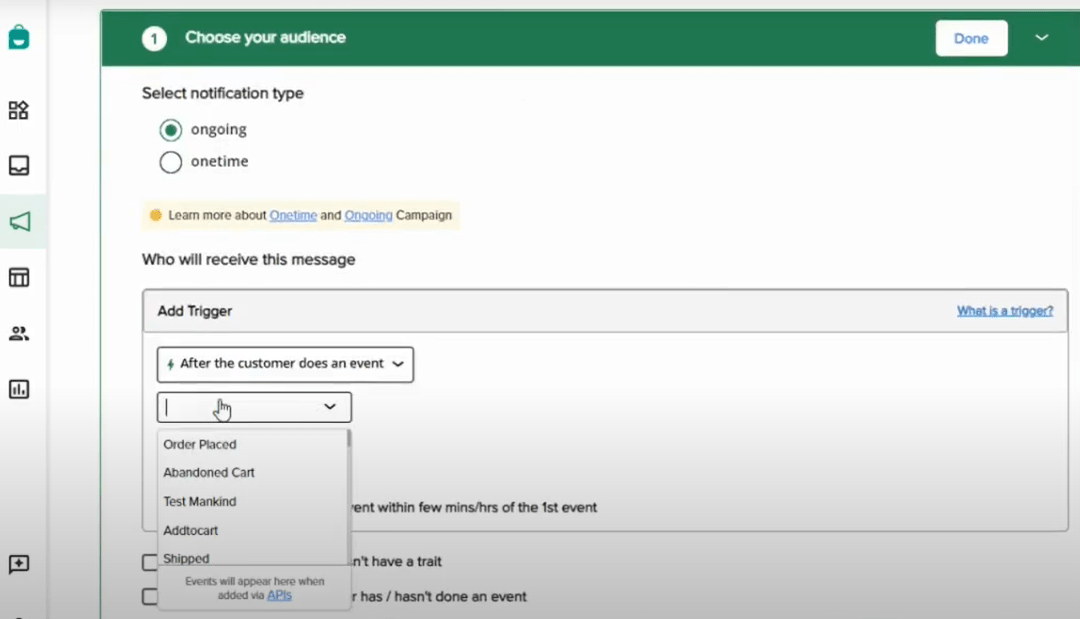Follow the 'Ongoing' campaign learn-more link

tap(368, 215)
